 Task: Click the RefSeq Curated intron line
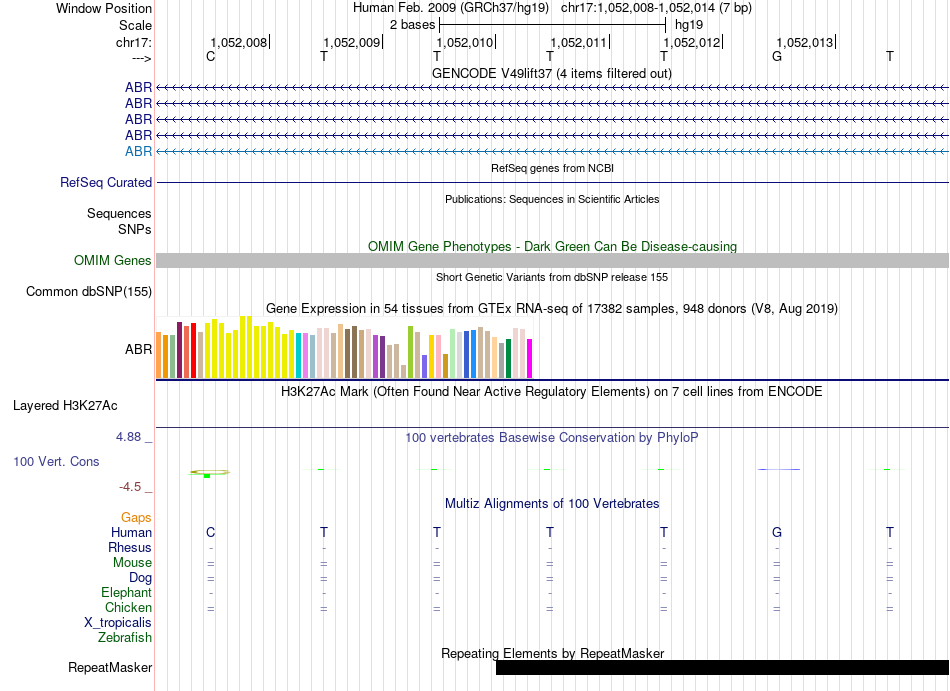tap(552, 182)
